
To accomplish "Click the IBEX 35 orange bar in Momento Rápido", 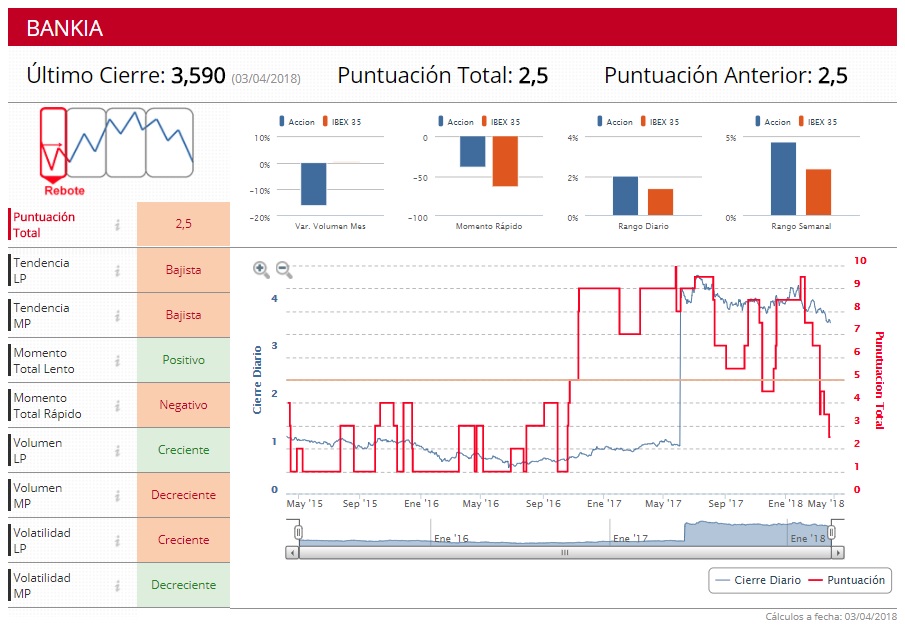I will (x=505, y=161).
